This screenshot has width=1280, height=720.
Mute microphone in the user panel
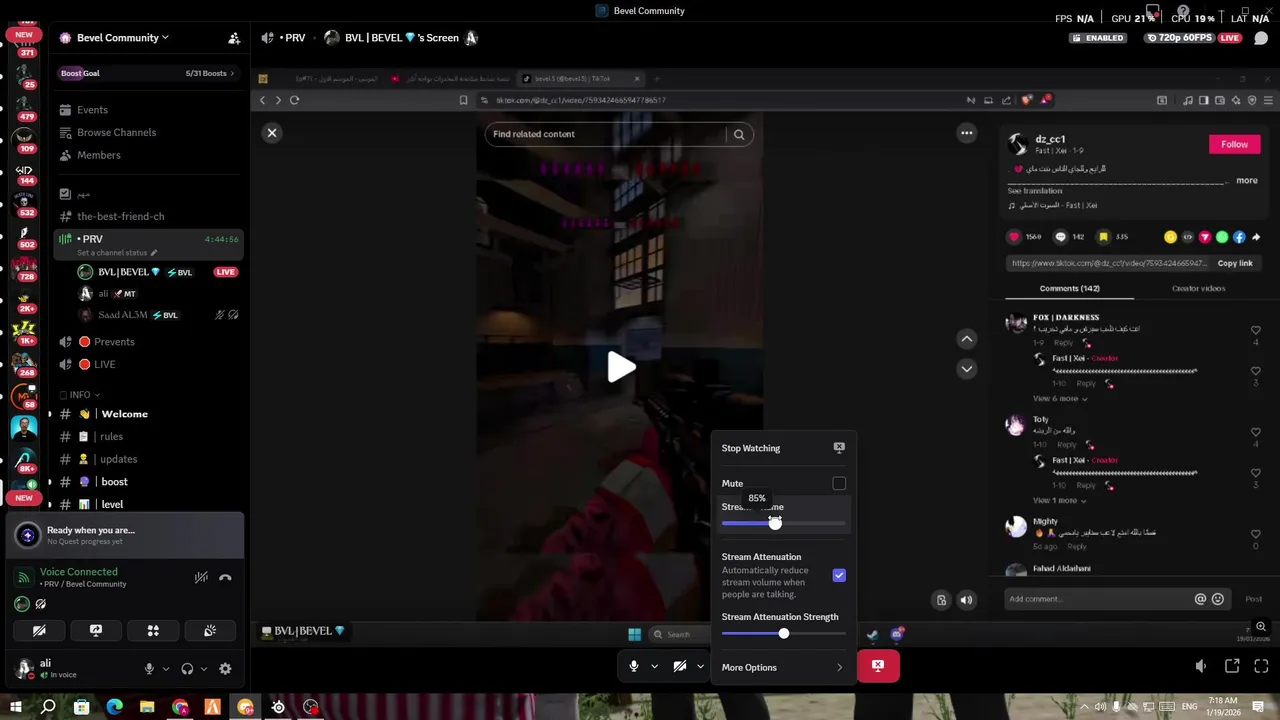(x=149, y=669)
